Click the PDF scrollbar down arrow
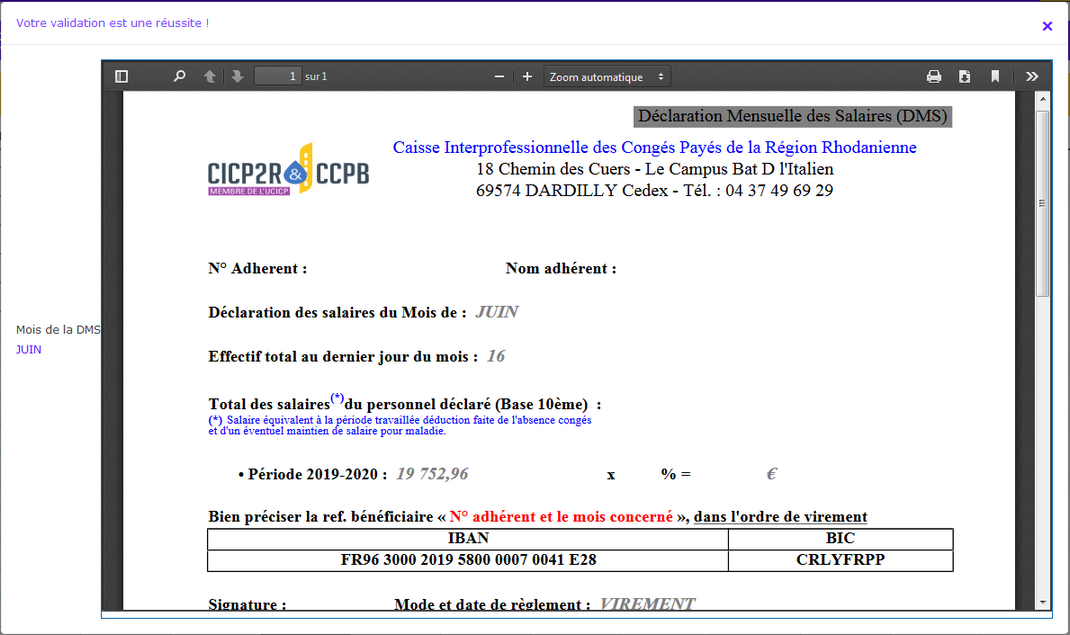 tap(1042, 603)
